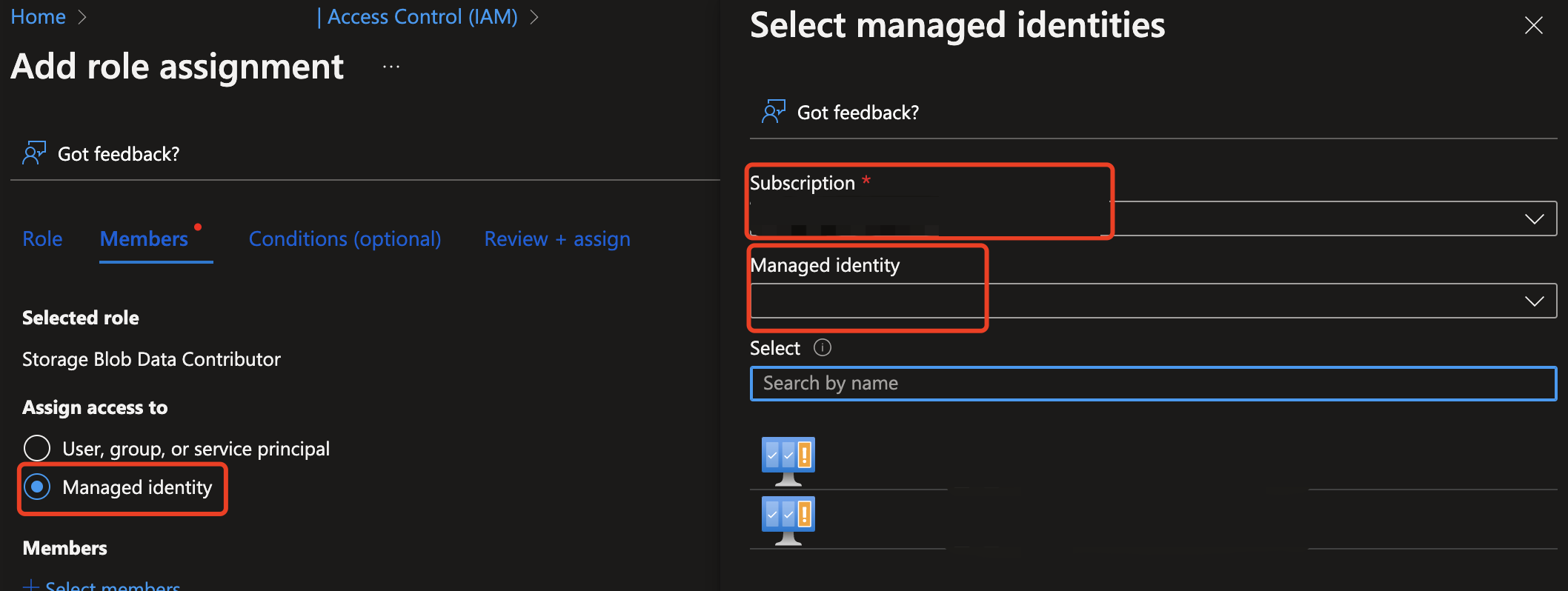Click the feedback icon in Select managed identities panel
Viewport: 1568px width, 591px height.
tap(773, 112)
